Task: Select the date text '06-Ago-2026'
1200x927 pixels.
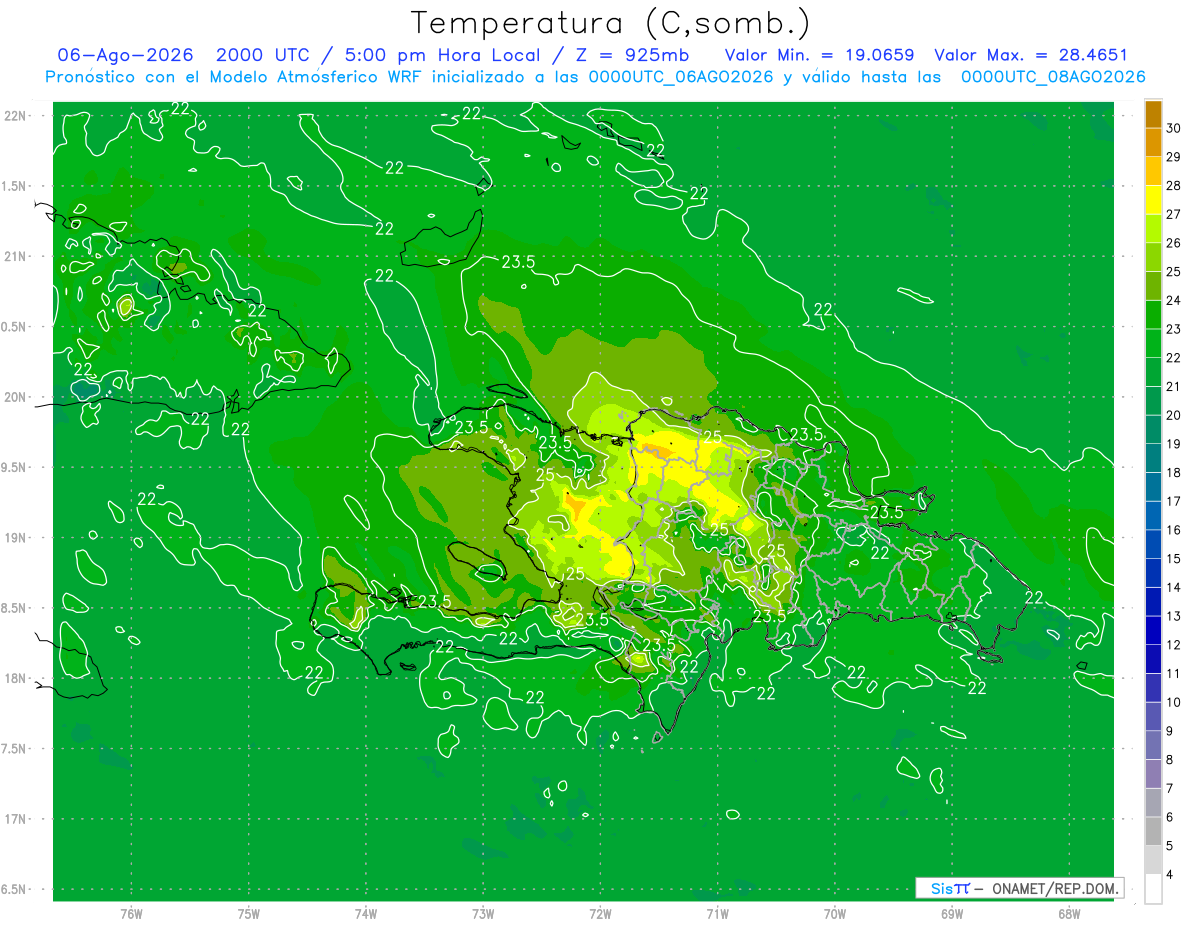Action: coord(125,55)
